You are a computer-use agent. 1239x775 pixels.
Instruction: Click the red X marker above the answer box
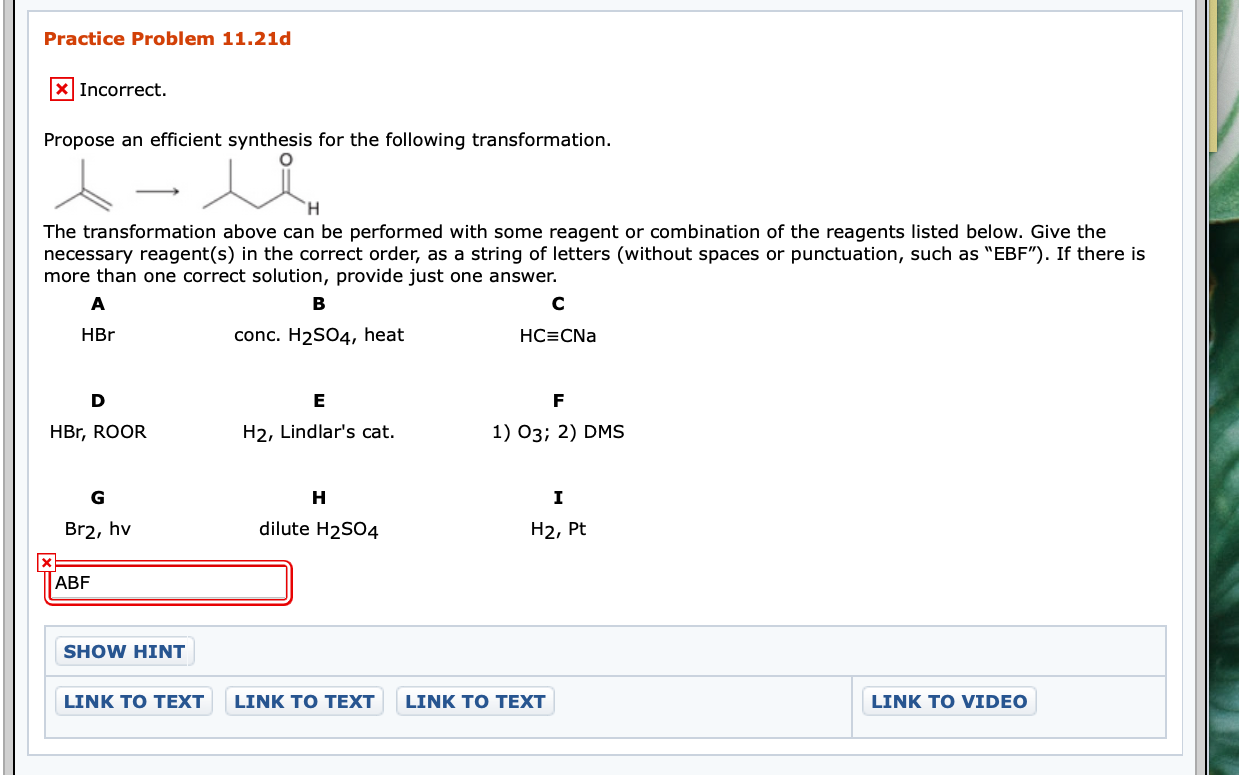(46, 562)
